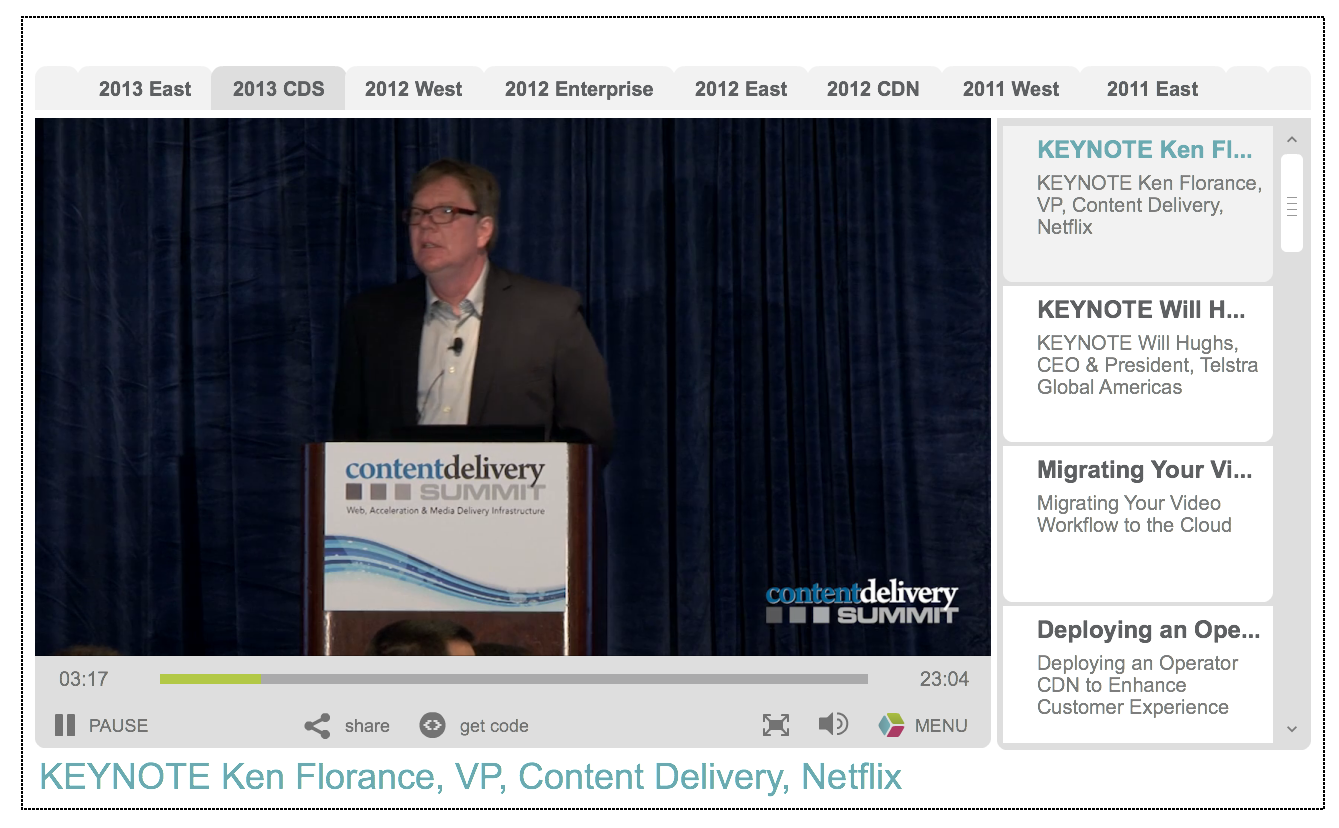The height and width of the screenshot is (828, 1339).
Task: Click the elapsed time 03:17
Action: 83,679
